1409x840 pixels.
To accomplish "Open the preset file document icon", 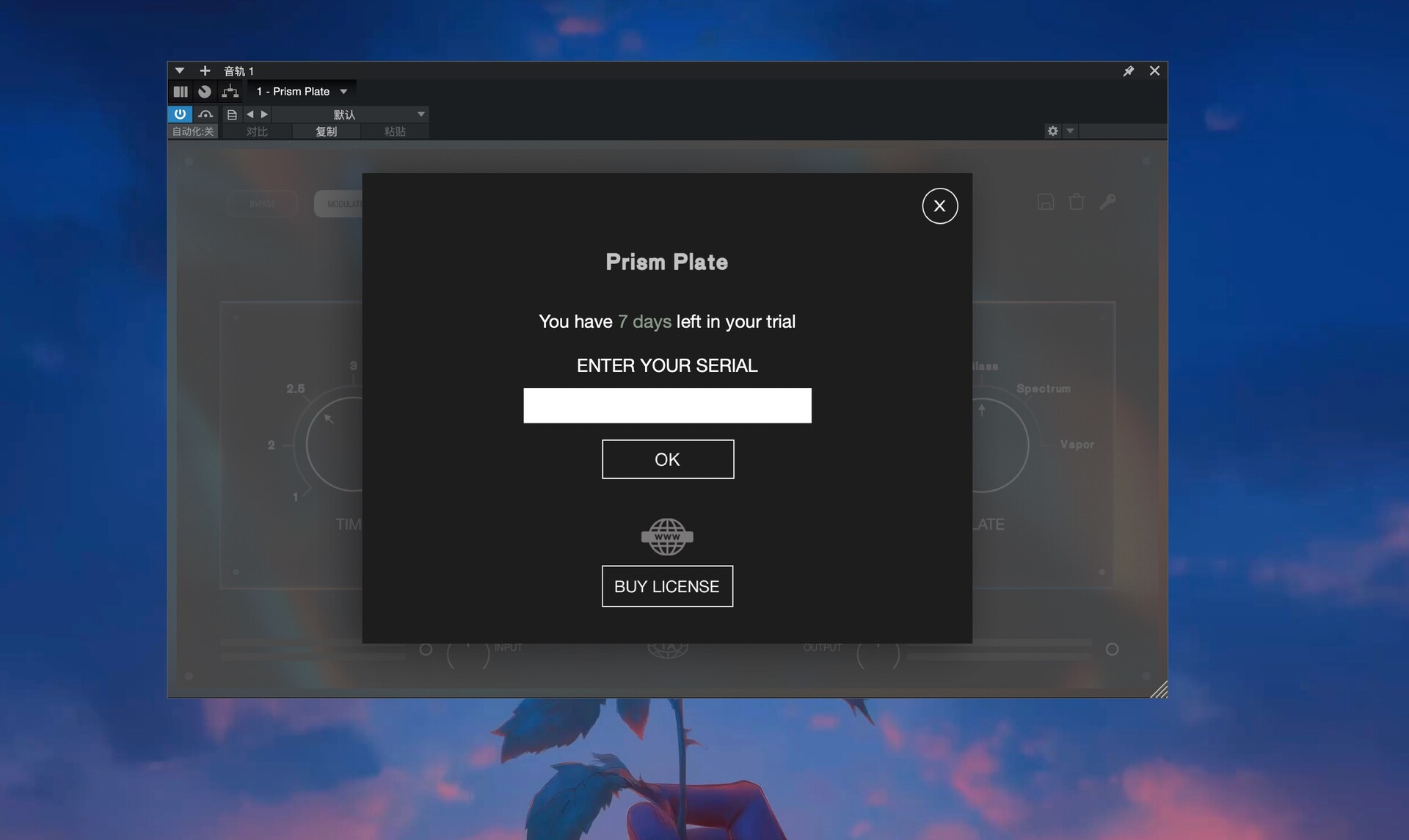I will (x=232, y=114).
